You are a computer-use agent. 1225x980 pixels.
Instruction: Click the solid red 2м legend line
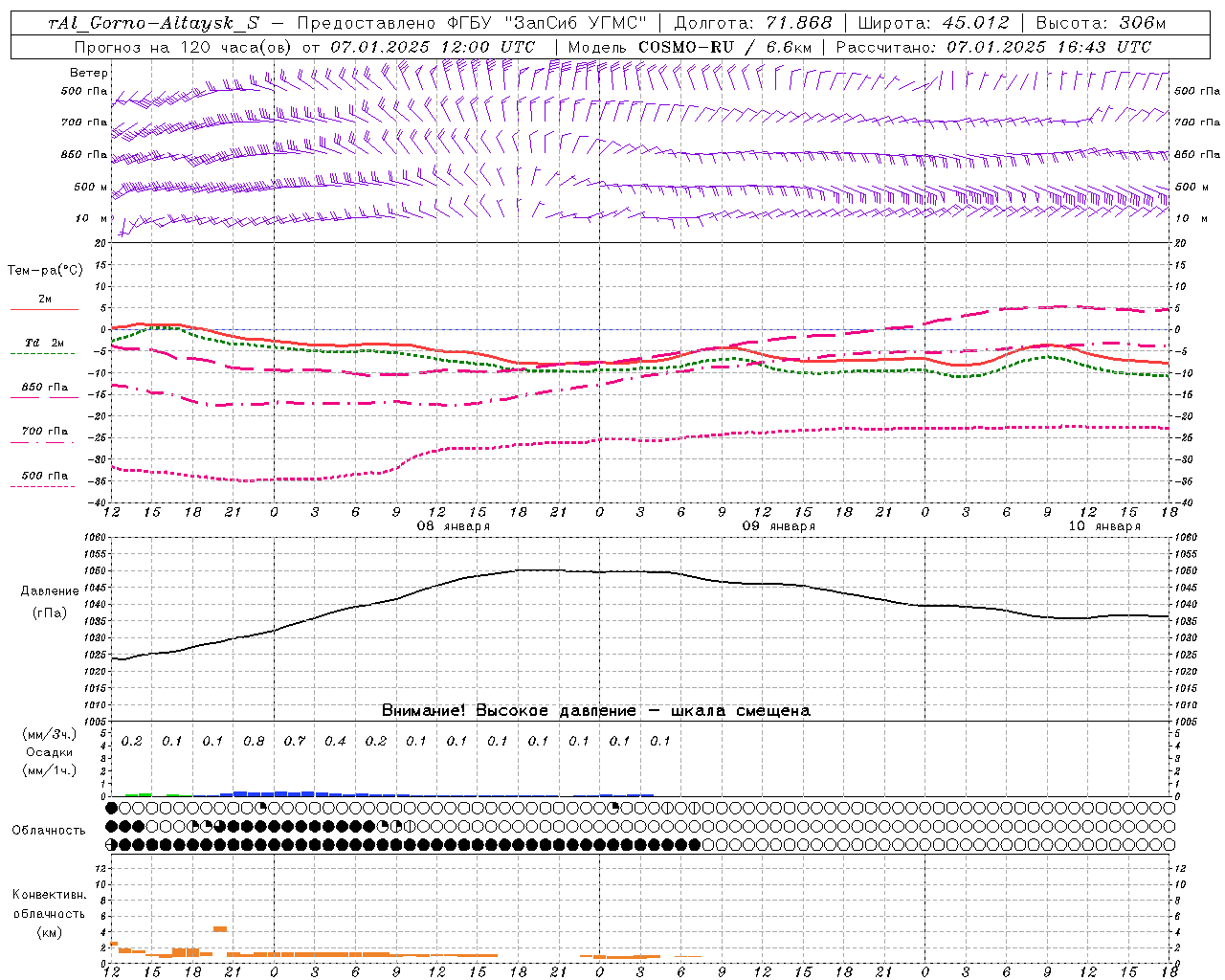coord(44,310)
